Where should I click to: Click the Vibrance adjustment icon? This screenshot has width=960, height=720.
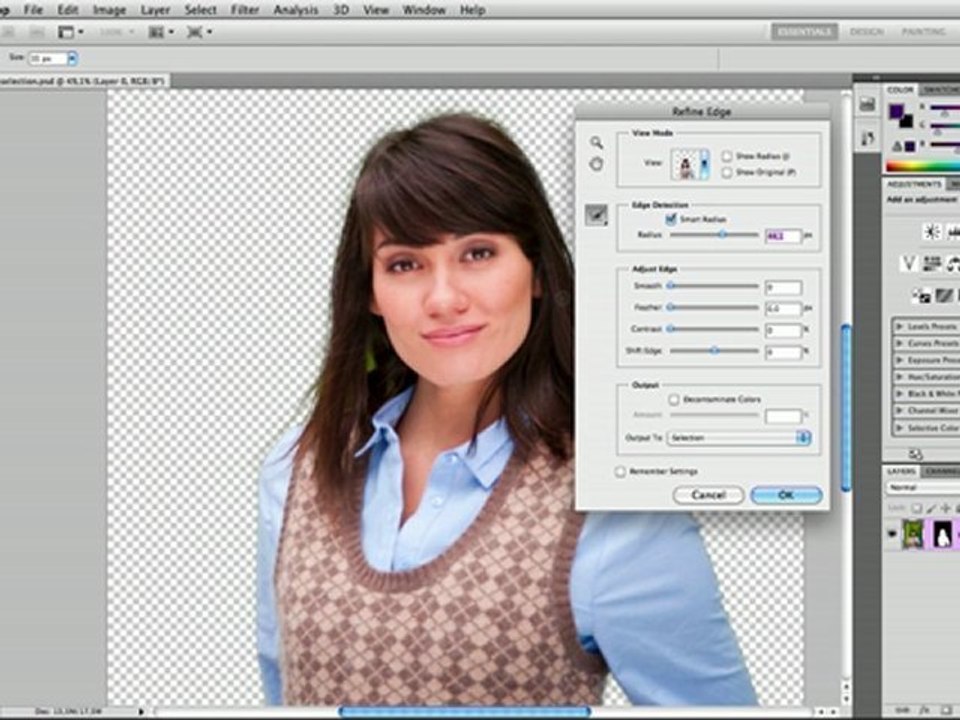(x=909, y=263)
